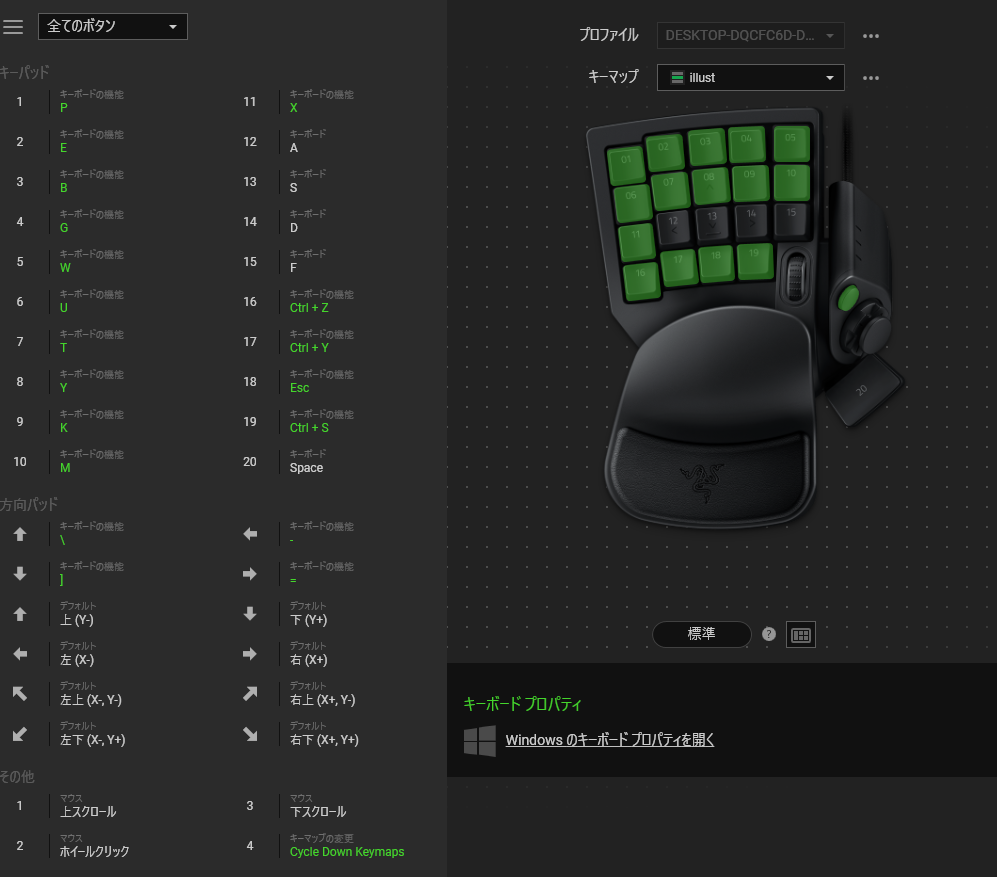Expand the 全てのボタン dropdown
Viewport: 997px width, 877px height.
pyautogui.click(x=112, y=26)
